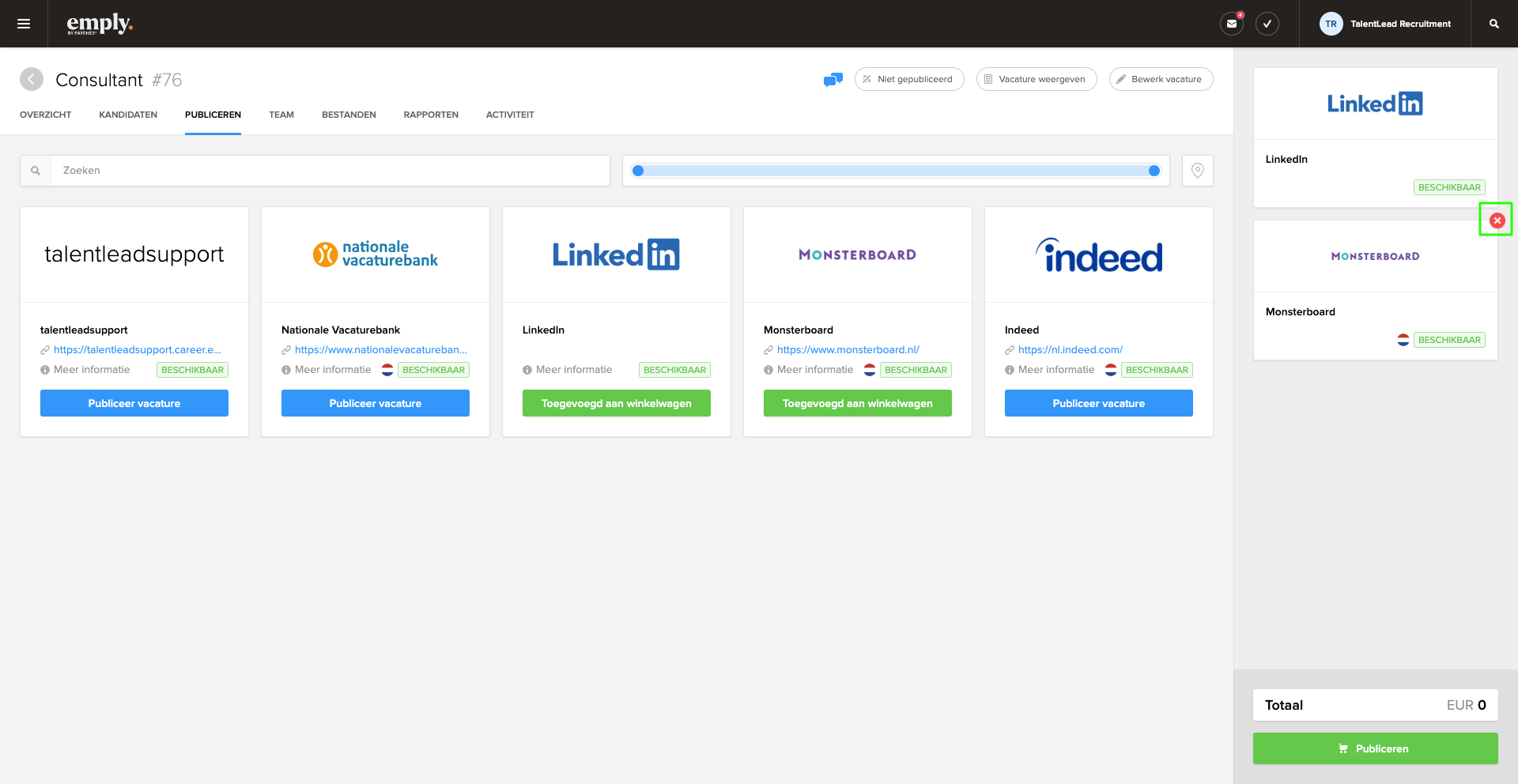Select the Nationale Vacaturebank logo thumbnail

tap(376, 254)
